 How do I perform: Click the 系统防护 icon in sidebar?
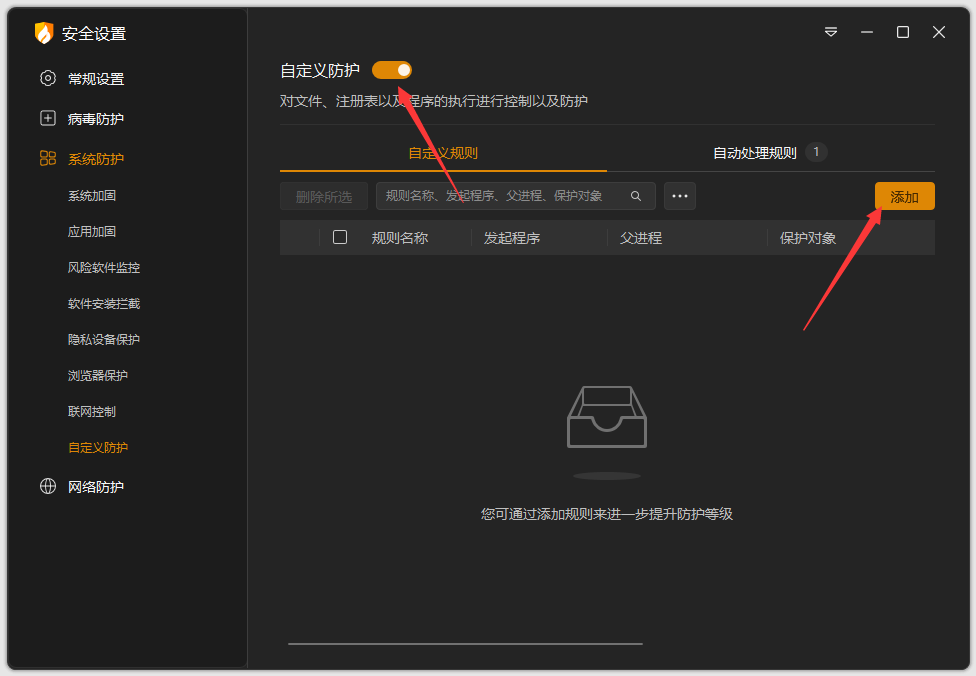(48, 158)
